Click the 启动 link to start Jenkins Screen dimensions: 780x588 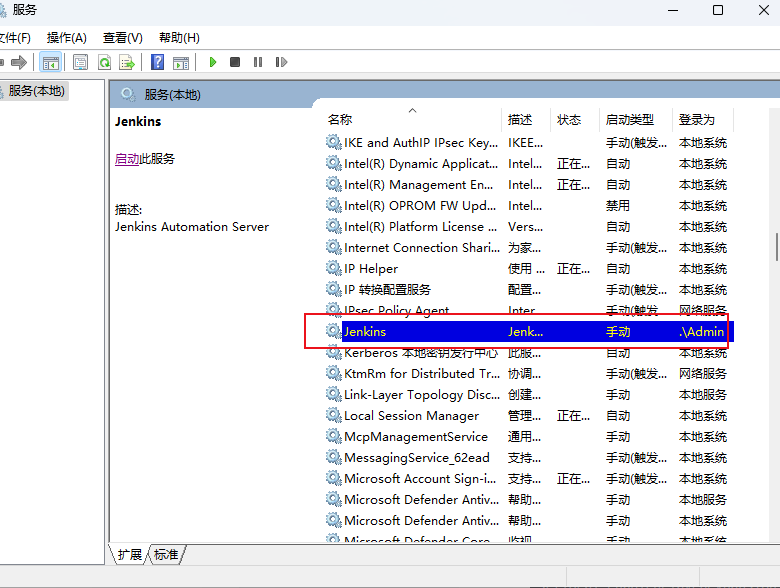(x=127, y=159)
